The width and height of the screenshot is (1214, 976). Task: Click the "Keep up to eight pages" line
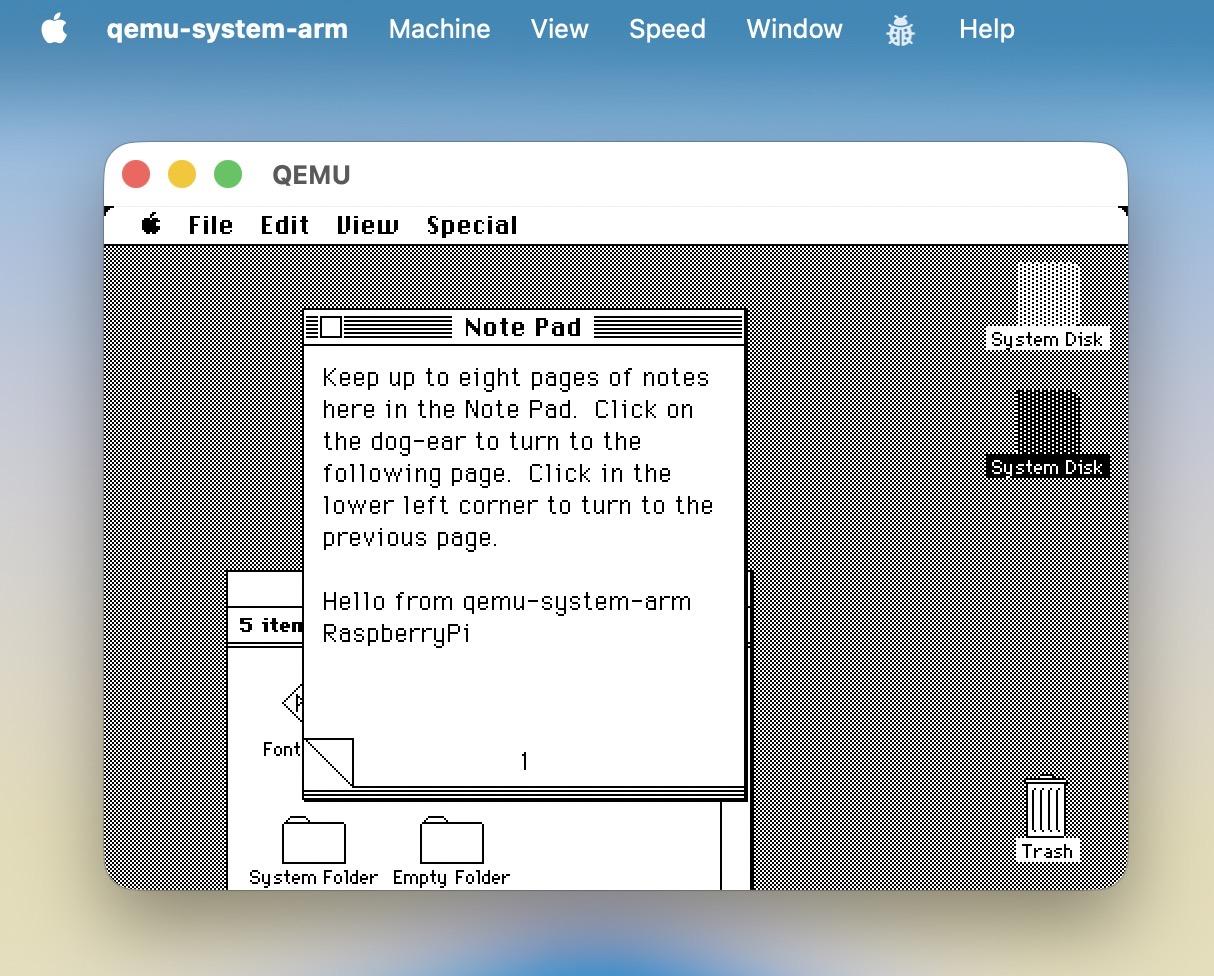516,378
